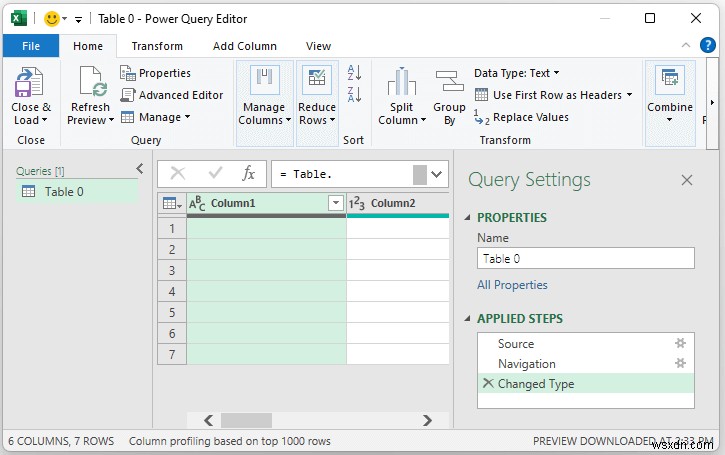This screenshot has height=455, width=725.
Task: Click the Close & Load icon
Action: tap(29, 82)
